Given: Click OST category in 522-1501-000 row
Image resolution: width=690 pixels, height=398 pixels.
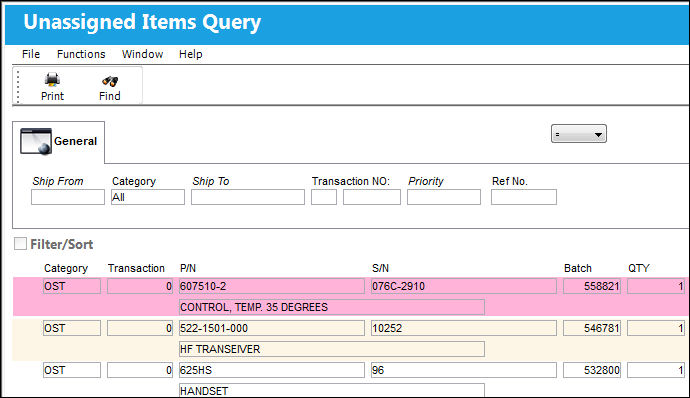Looking at the screenshot, I should [72, 328].
